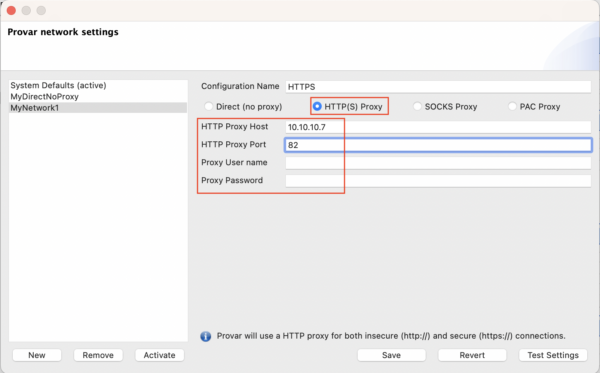This screenshot has height=373, width=600.
Task: Click the HTTP proxy info message text
Action: click(391, 336)
